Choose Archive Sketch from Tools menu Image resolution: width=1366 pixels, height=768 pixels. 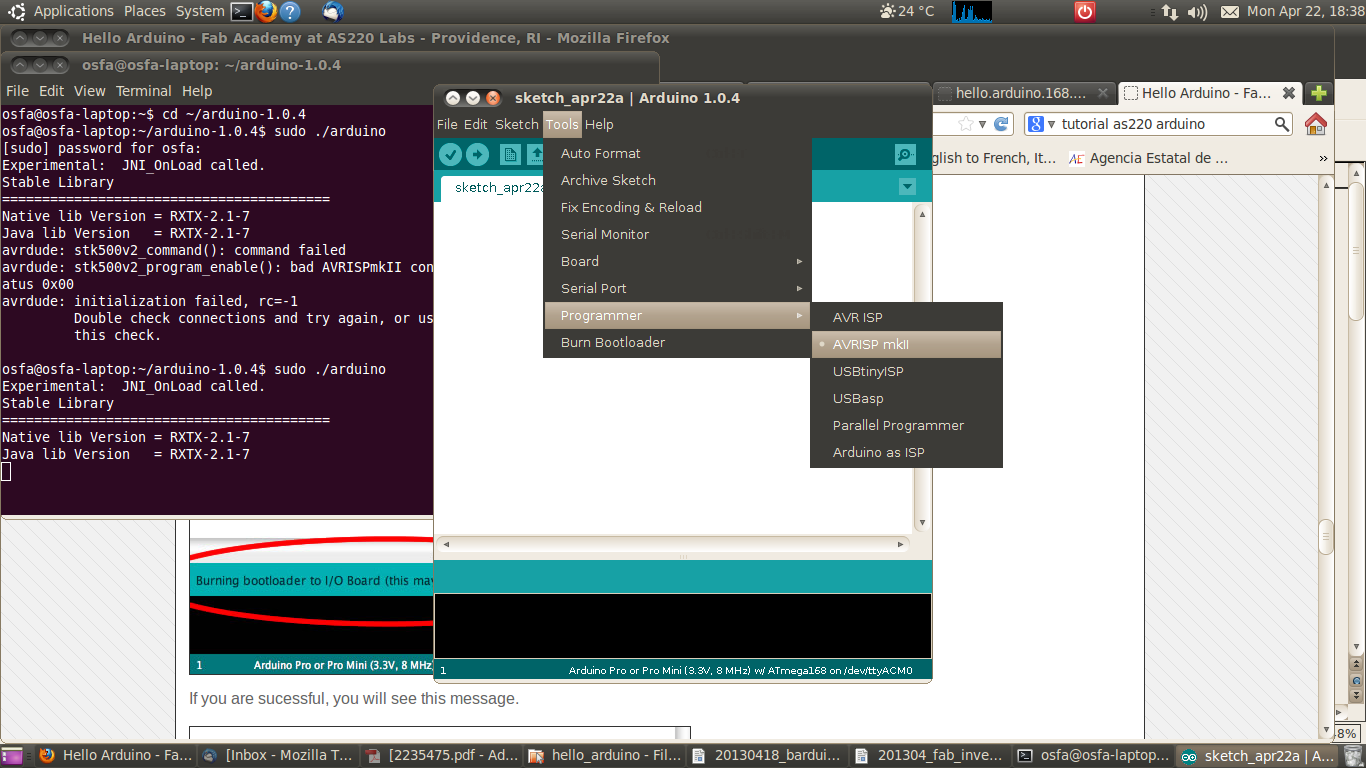click(677, 180)
